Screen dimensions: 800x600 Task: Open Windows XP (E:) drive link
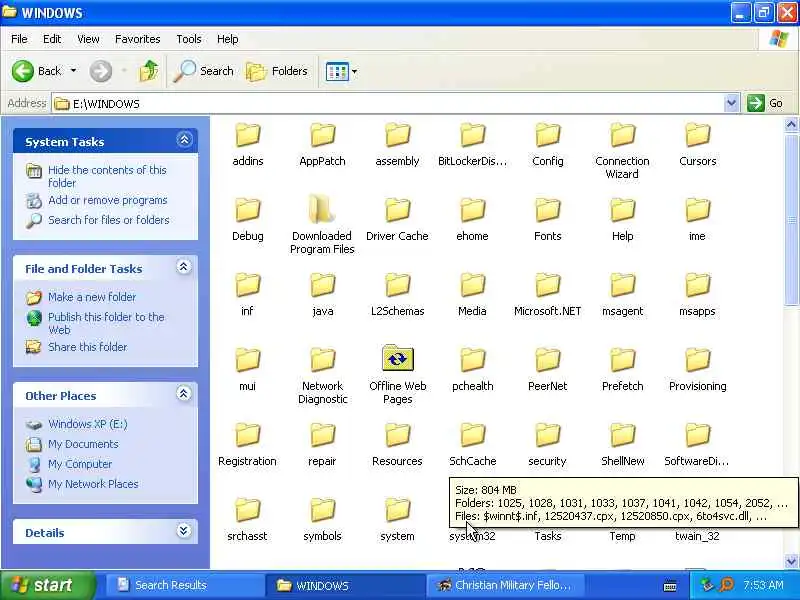click(87, 424)
